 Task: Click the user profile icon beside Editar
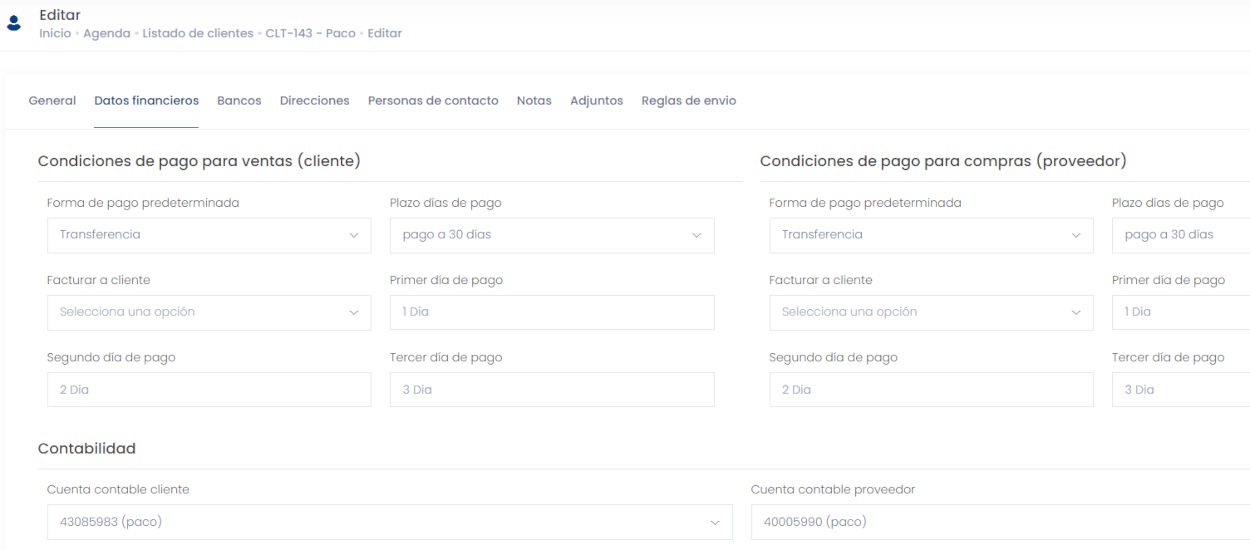[x=14, y=24]
